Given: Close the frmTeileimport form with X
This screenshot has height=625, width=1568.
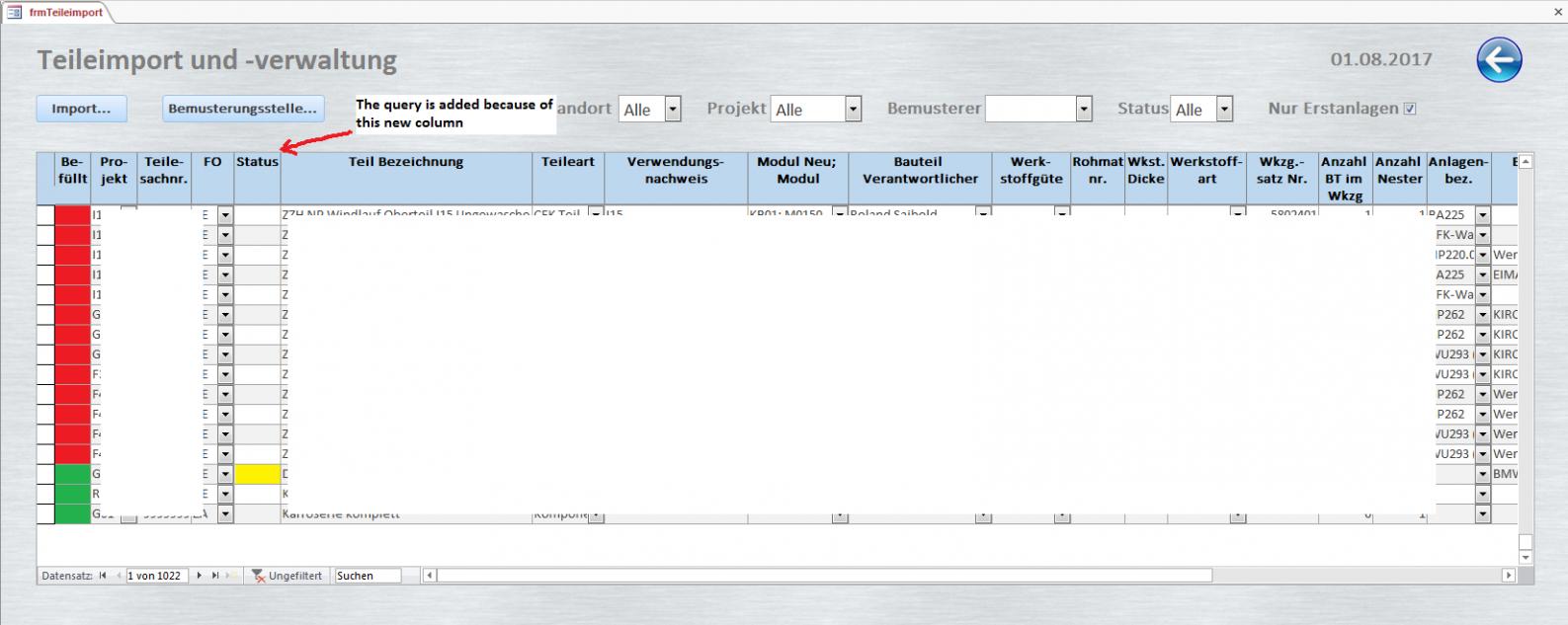Looking at the screenshot, I should 1559,11.
